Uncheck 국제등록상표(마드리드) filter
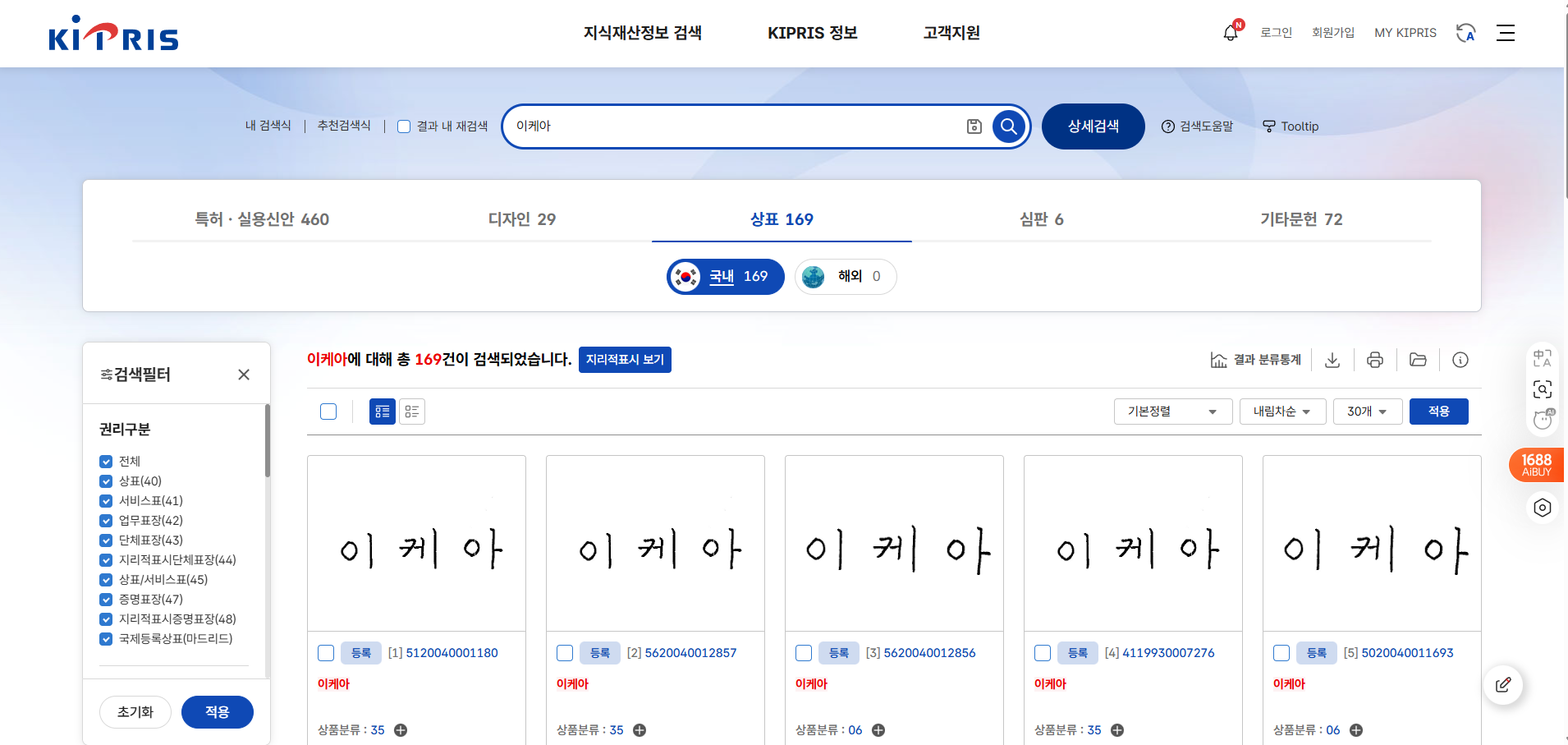This screenshot has height=745, width=1568. coord(106,639)
